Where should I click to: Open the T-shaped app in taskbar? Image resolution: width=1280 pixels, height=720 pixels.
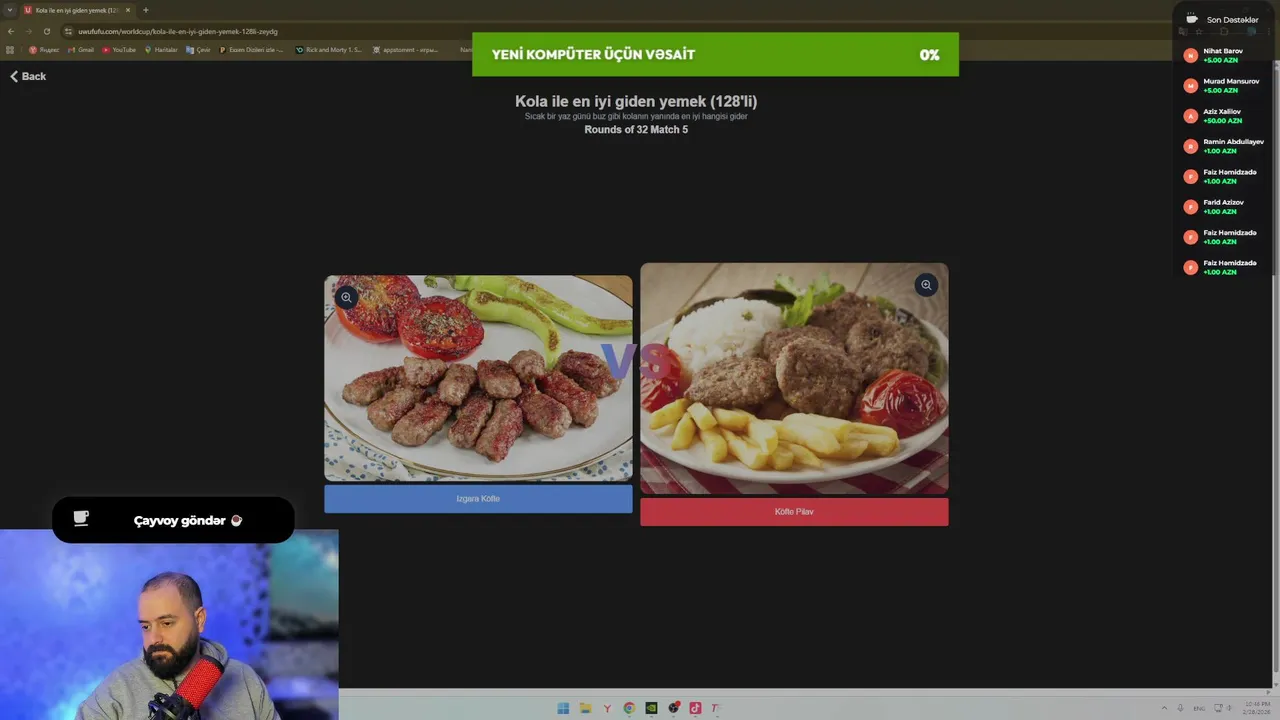[x=715, y=708]
